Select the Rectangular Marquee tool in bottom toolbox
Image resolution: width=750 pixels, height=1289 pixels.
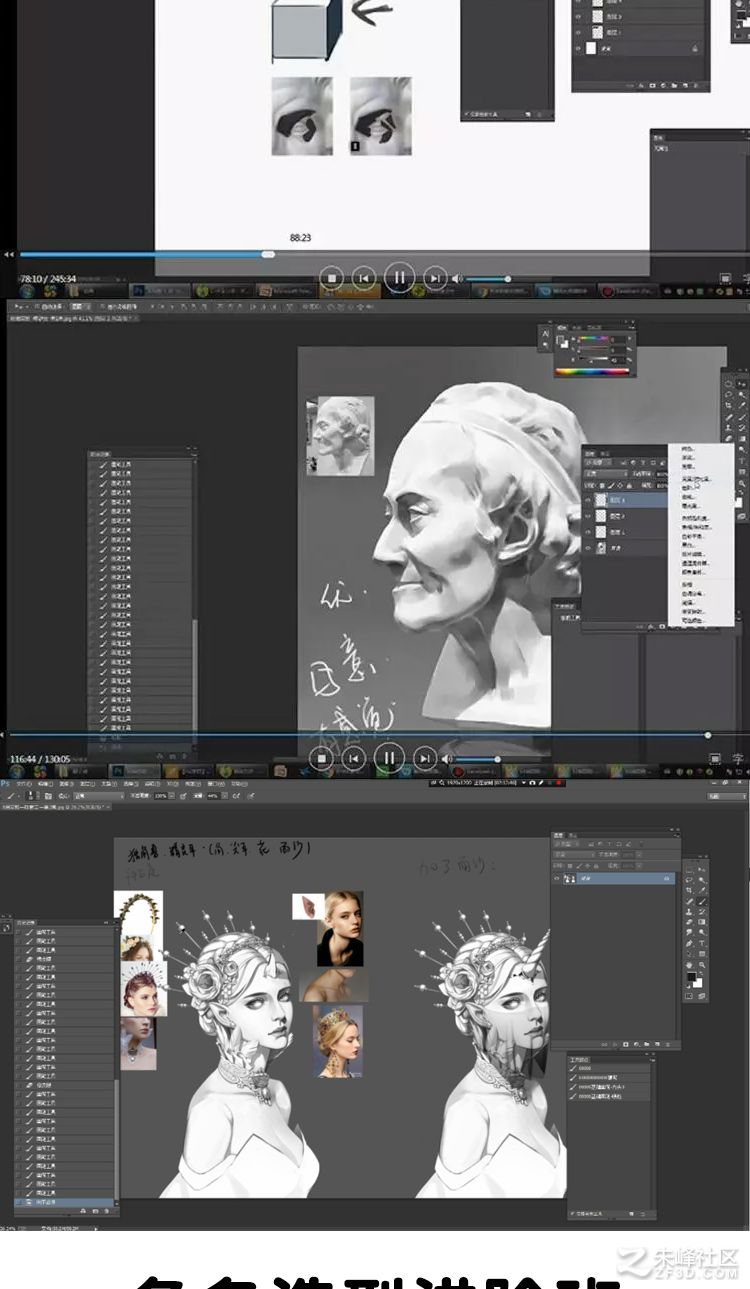pos(689,870)
